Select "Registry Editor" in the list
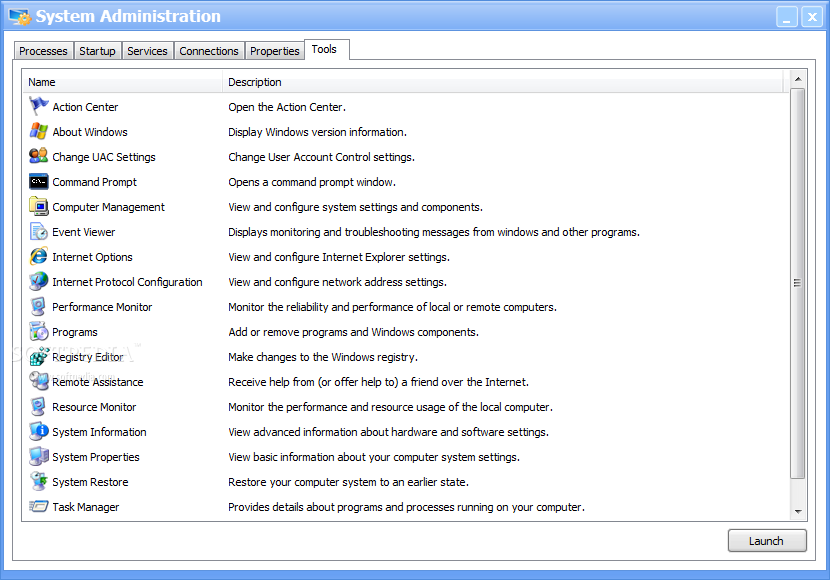Screen dimensions: 830x580 coord(87,357)
